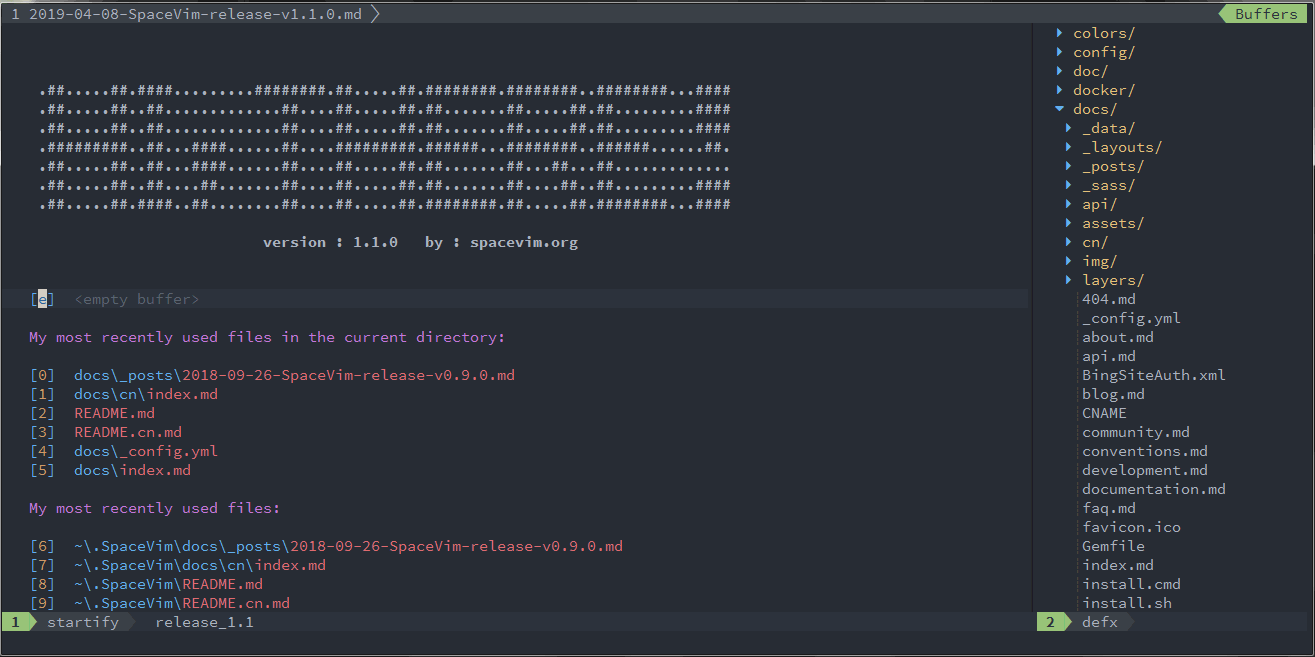
Task: Open the [e] empty buffer entry
Action: point(115,299)
